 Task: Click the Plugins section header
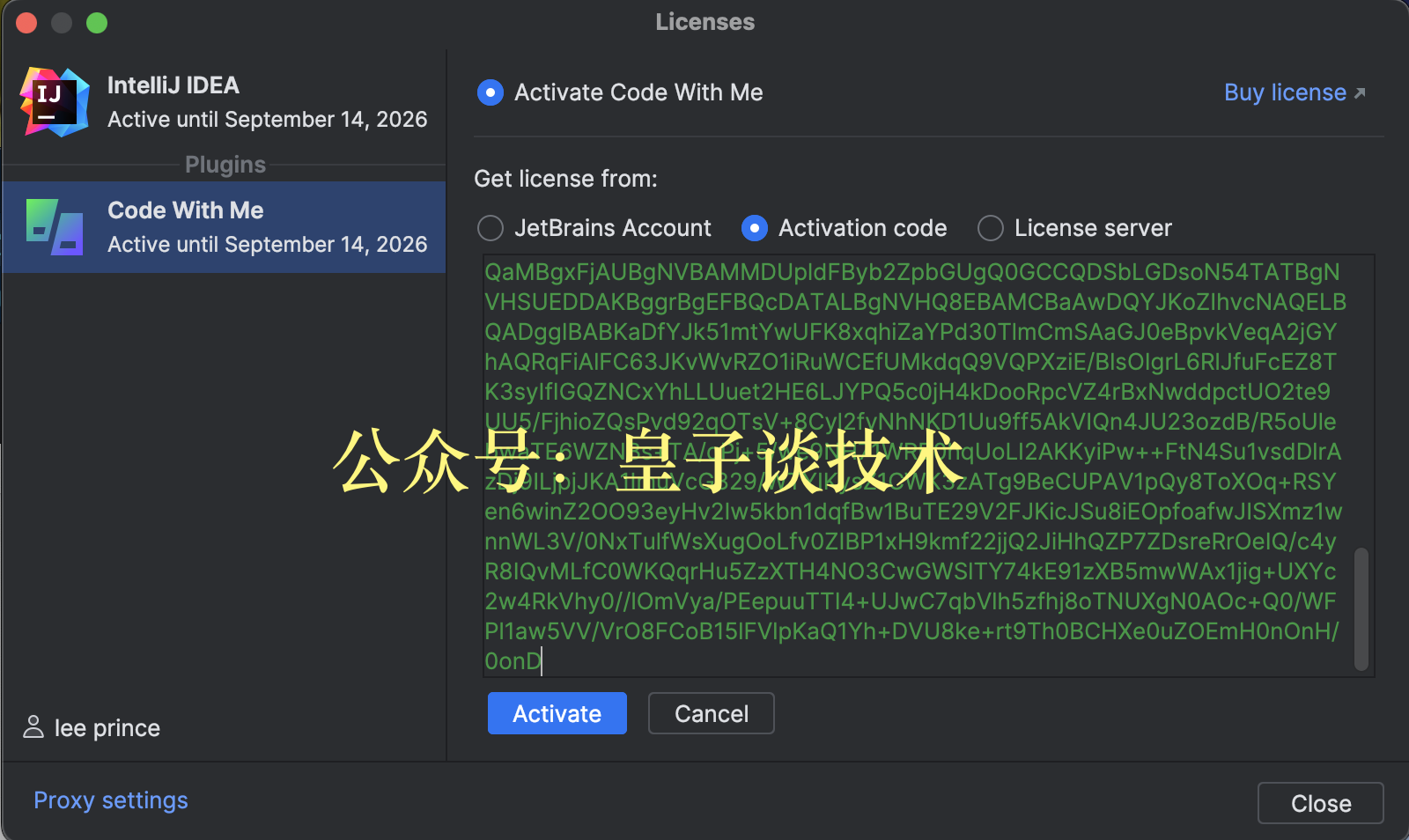coord(225,165)
